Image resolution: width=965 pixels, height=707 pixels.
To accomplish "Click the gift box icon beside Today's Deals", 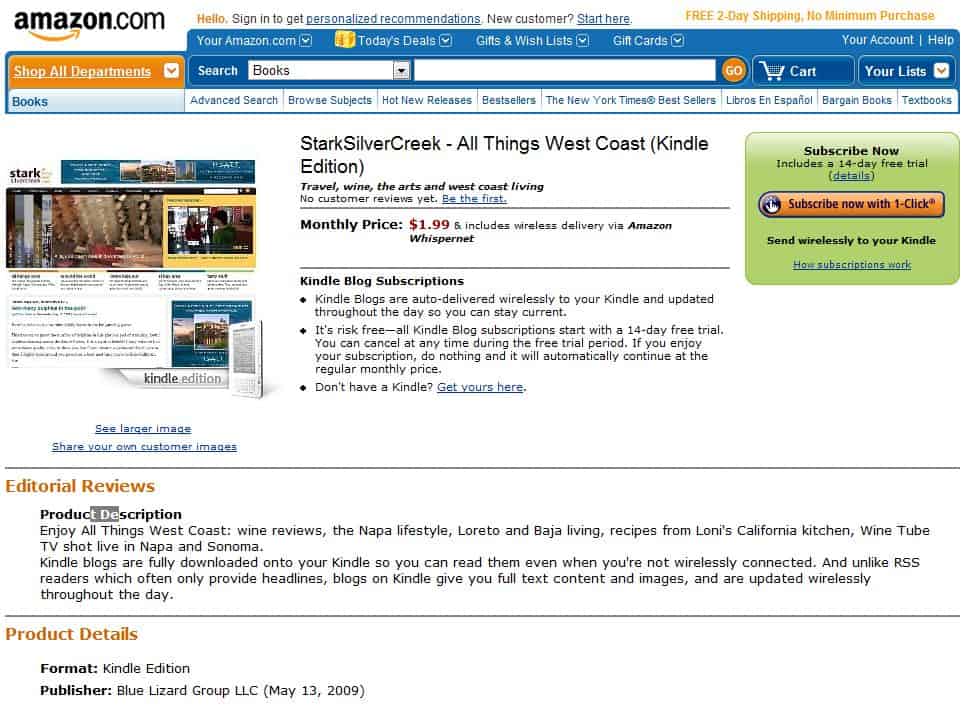I will coord(345,40).
